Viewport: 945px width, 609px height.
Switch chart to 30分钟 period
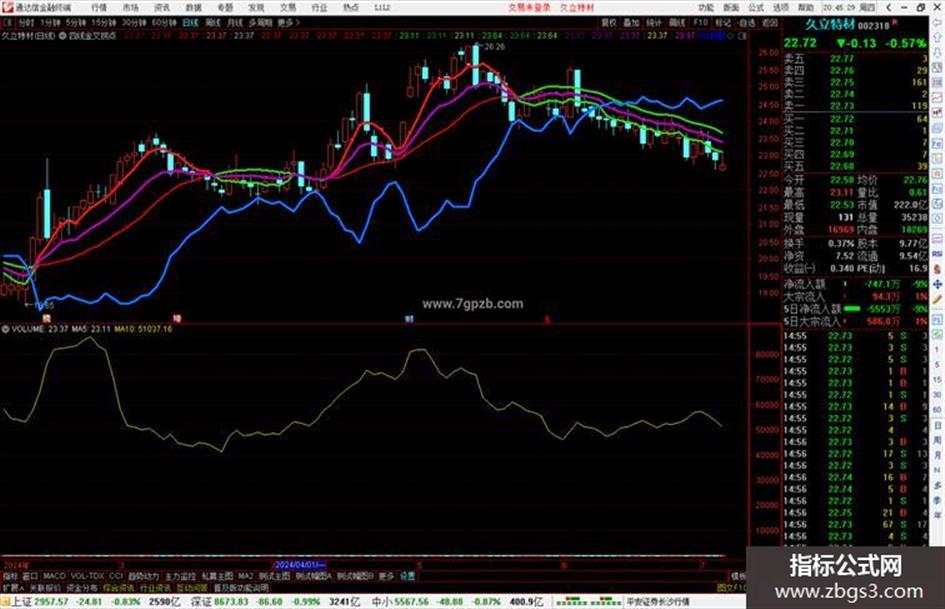coord(134,22)
